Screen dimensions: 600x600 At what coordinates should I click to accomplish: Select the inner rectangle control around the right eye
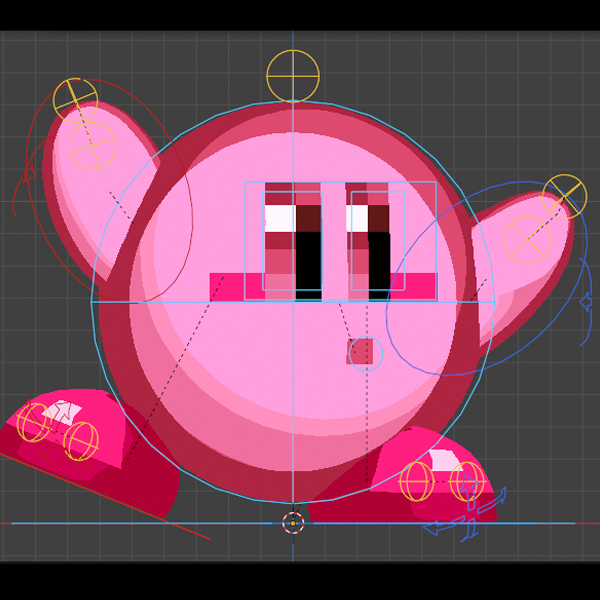378,241
